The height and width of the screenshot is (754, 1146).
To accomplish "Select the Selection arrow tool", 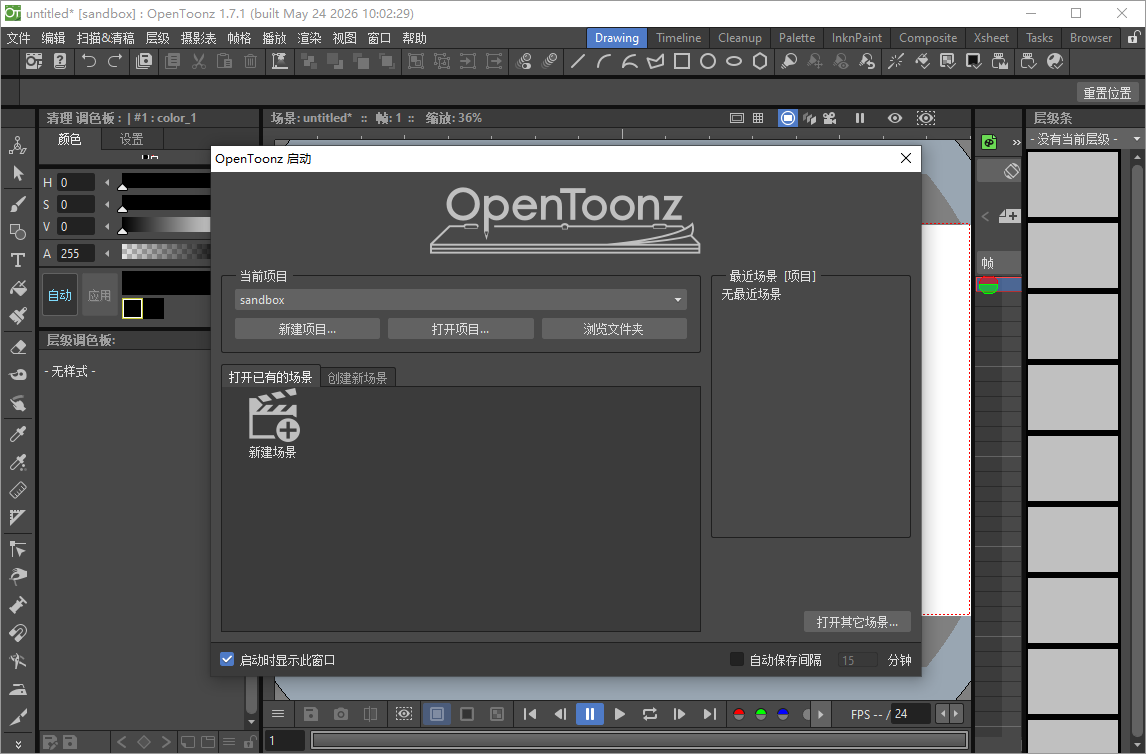I will [x=18, y=174].
